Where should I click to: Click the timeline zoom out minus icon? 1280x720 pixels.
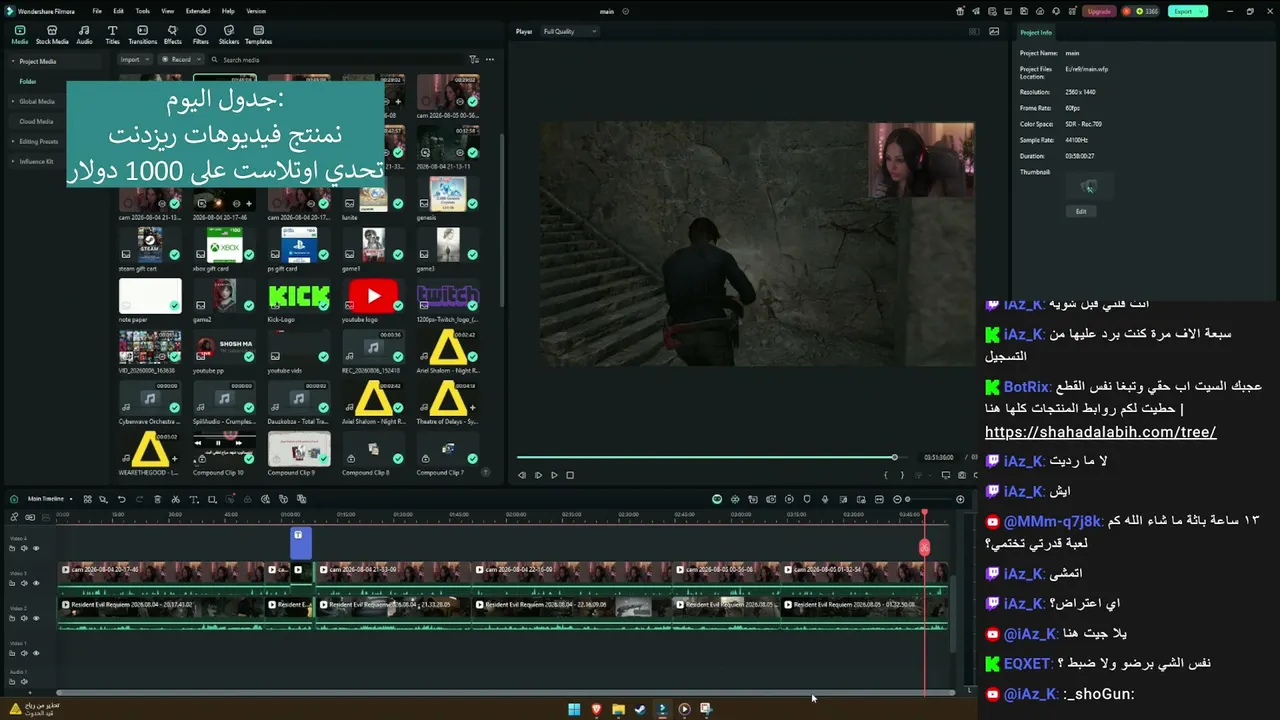tap(897, 499)
